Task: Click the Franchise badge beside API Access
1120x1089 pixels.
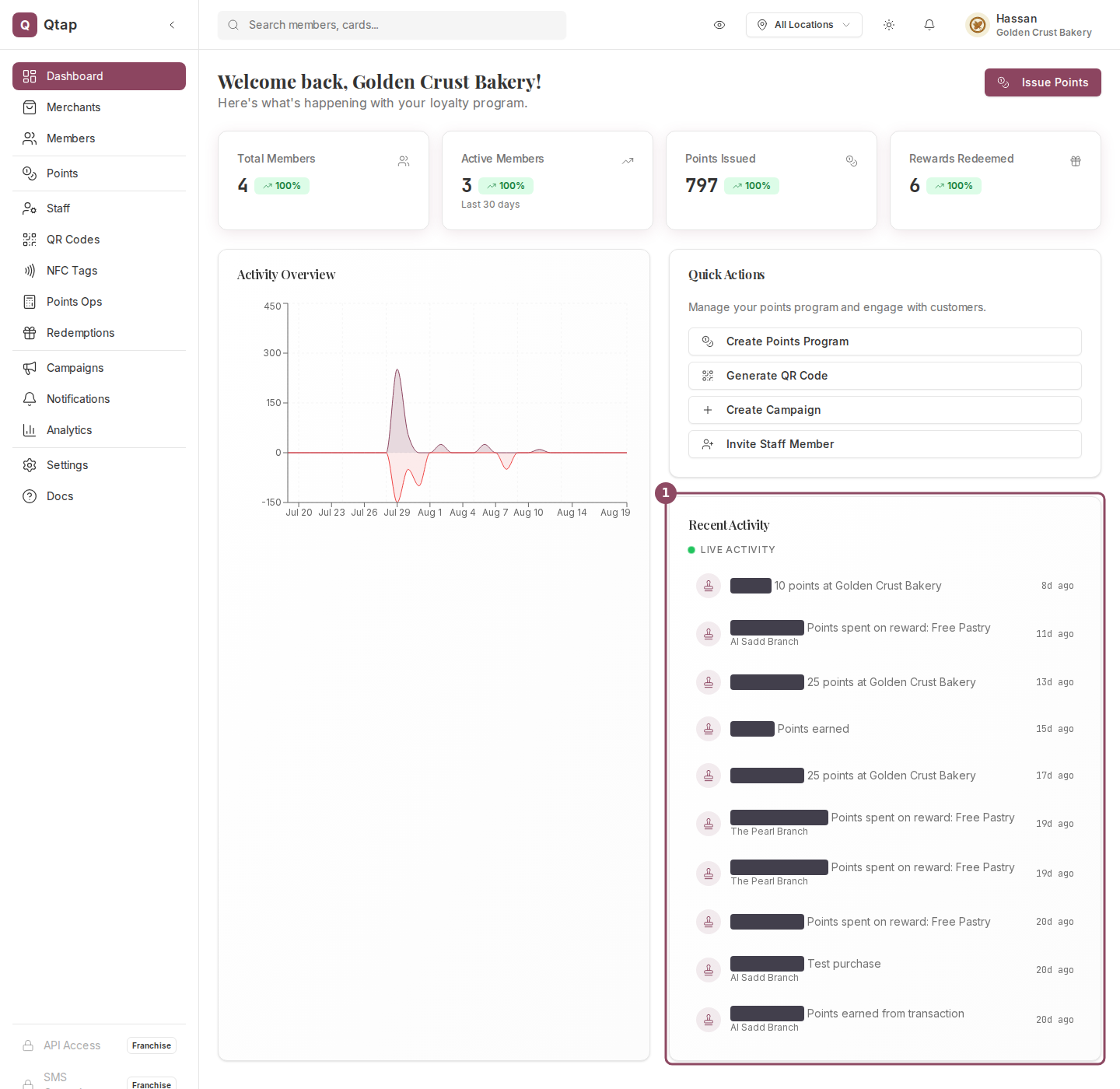Action: (152, 1045)
